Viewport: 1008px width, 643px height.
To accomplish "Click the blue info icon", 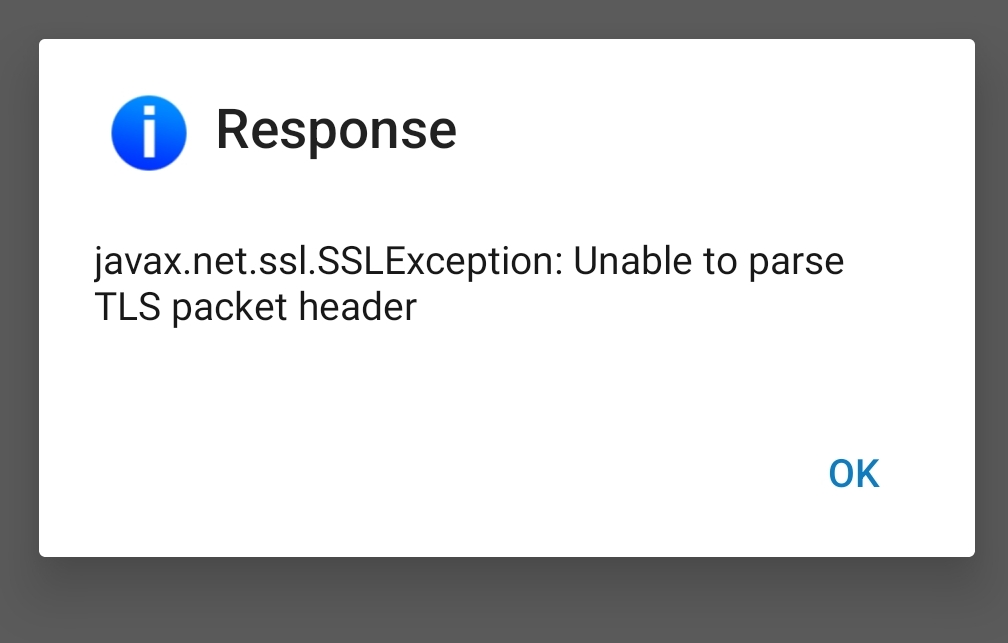I will pyautogui.click(x=148, y=132).
